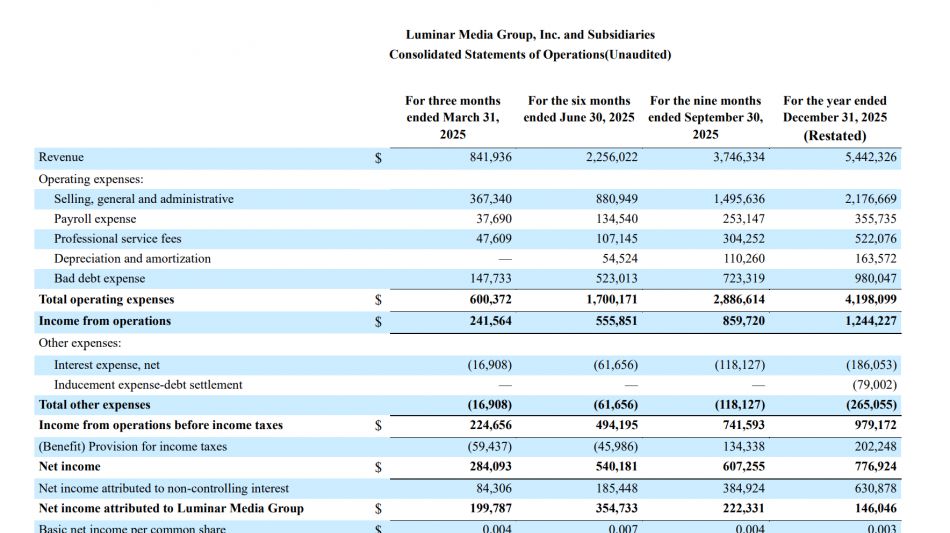Click tax provision value 202,248
950x533 pixels.
(x=875, y=446)
